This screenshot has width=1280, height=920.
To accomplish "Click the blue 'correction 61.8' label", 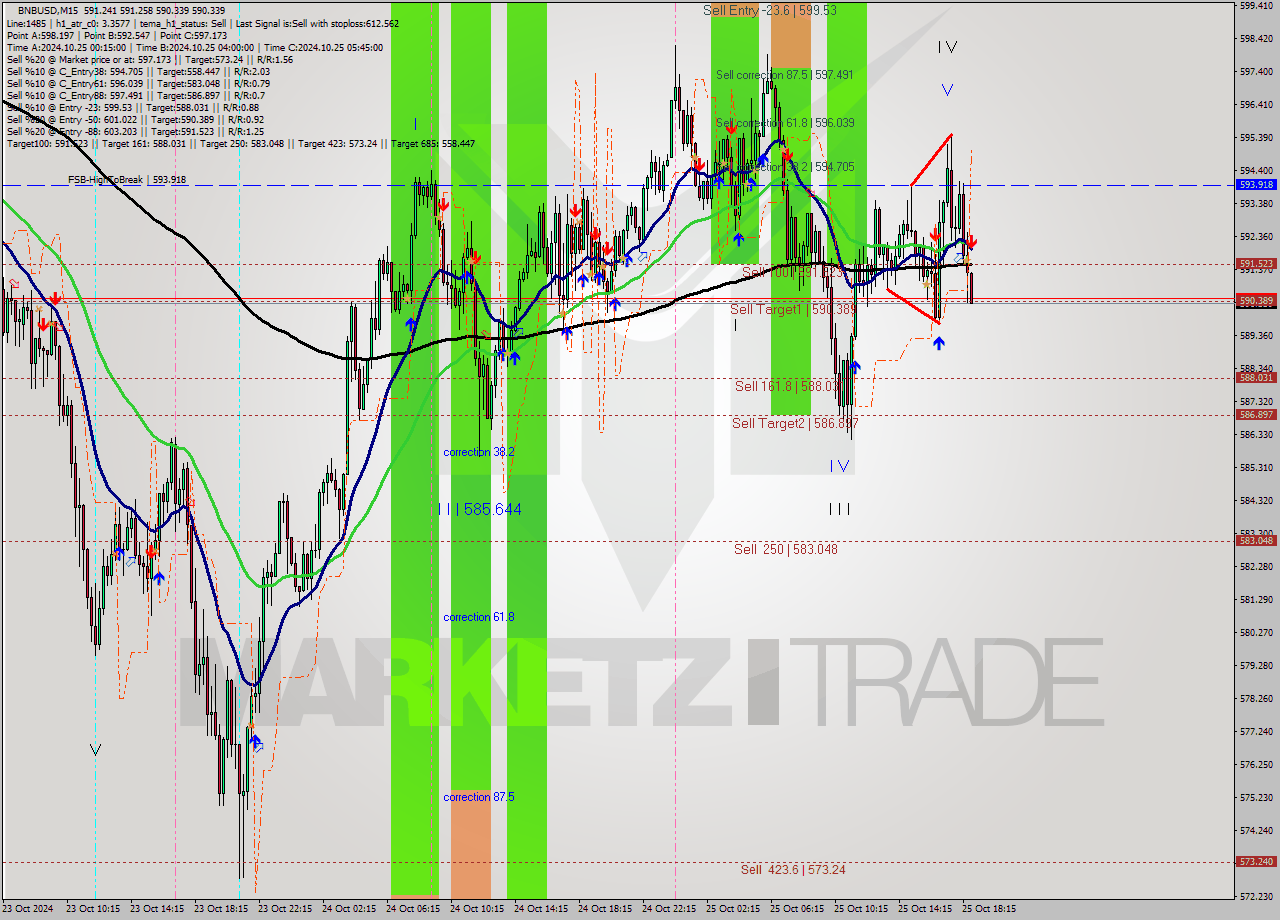I will [479, 618].
